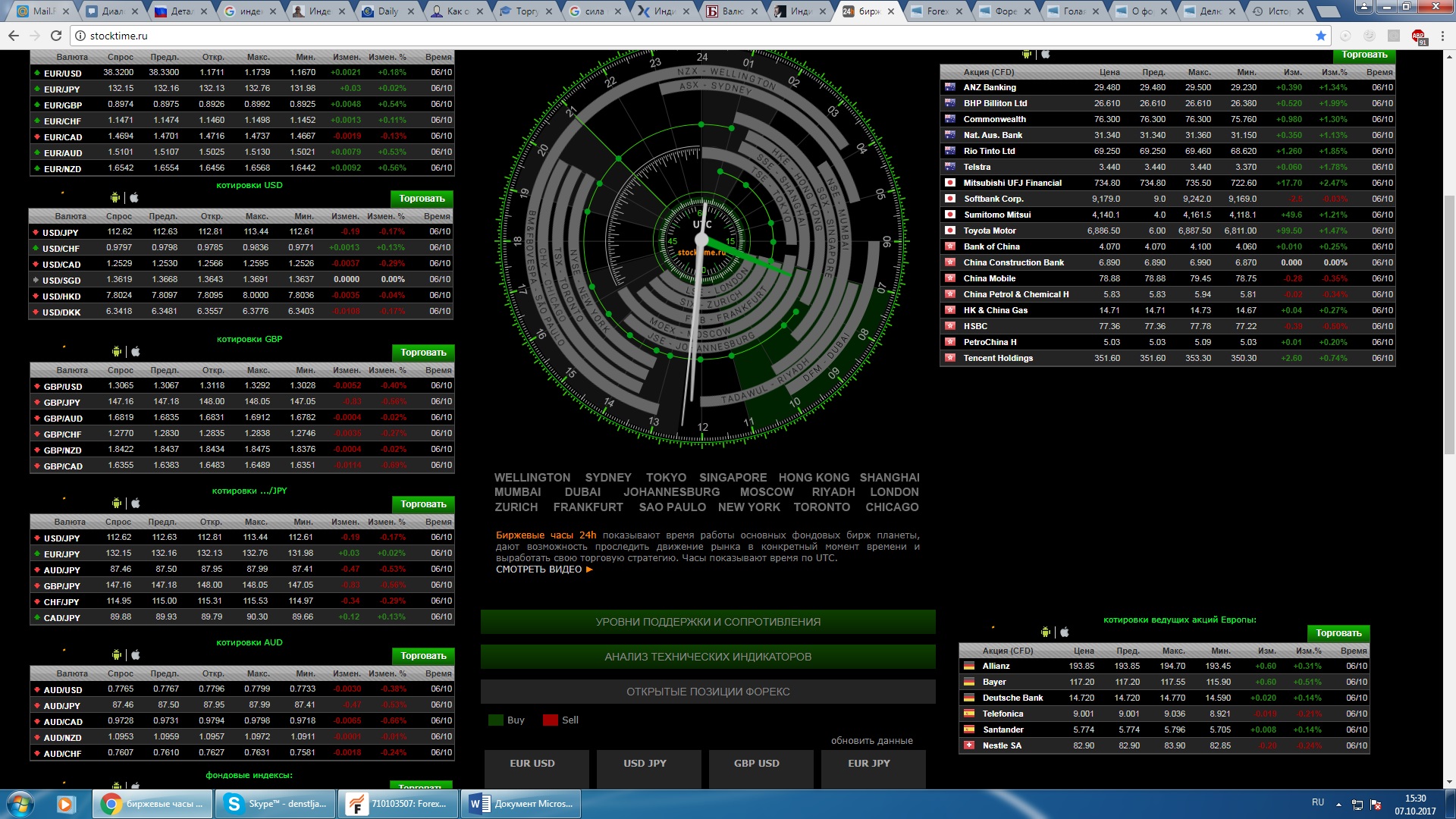Click the site info icon before stocktime.ru

[x=80, y=36]
